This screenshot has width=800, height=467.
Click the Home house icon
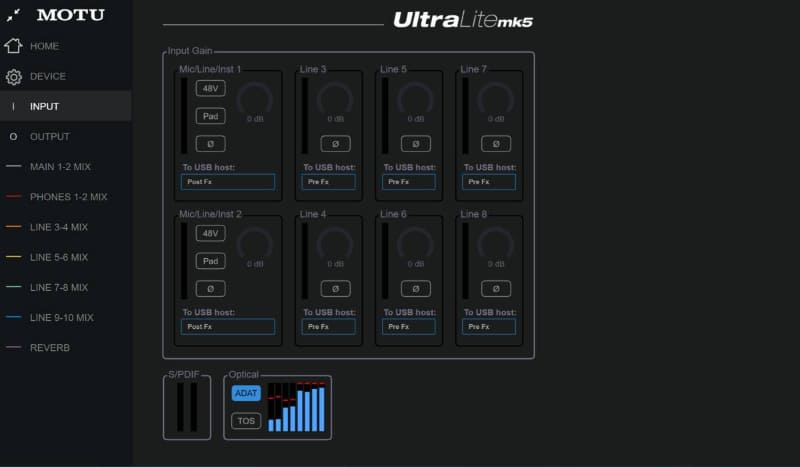(13, 46)
